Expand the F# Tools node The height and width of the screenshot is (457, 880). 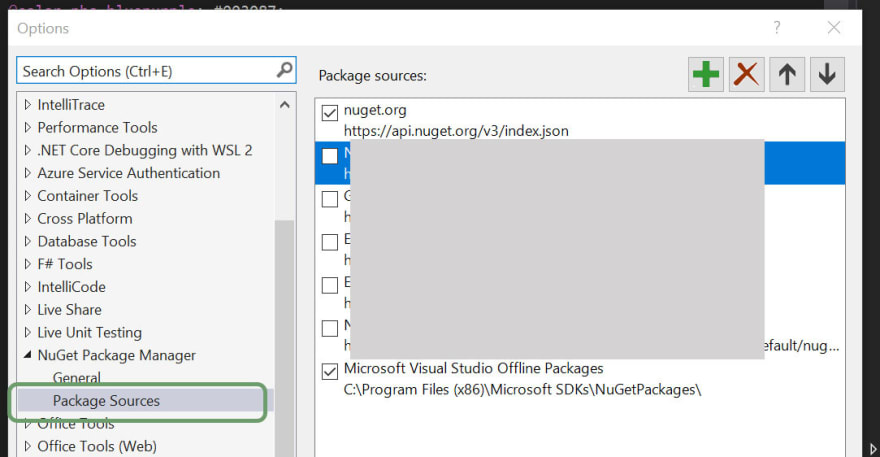tap(28, 264)
